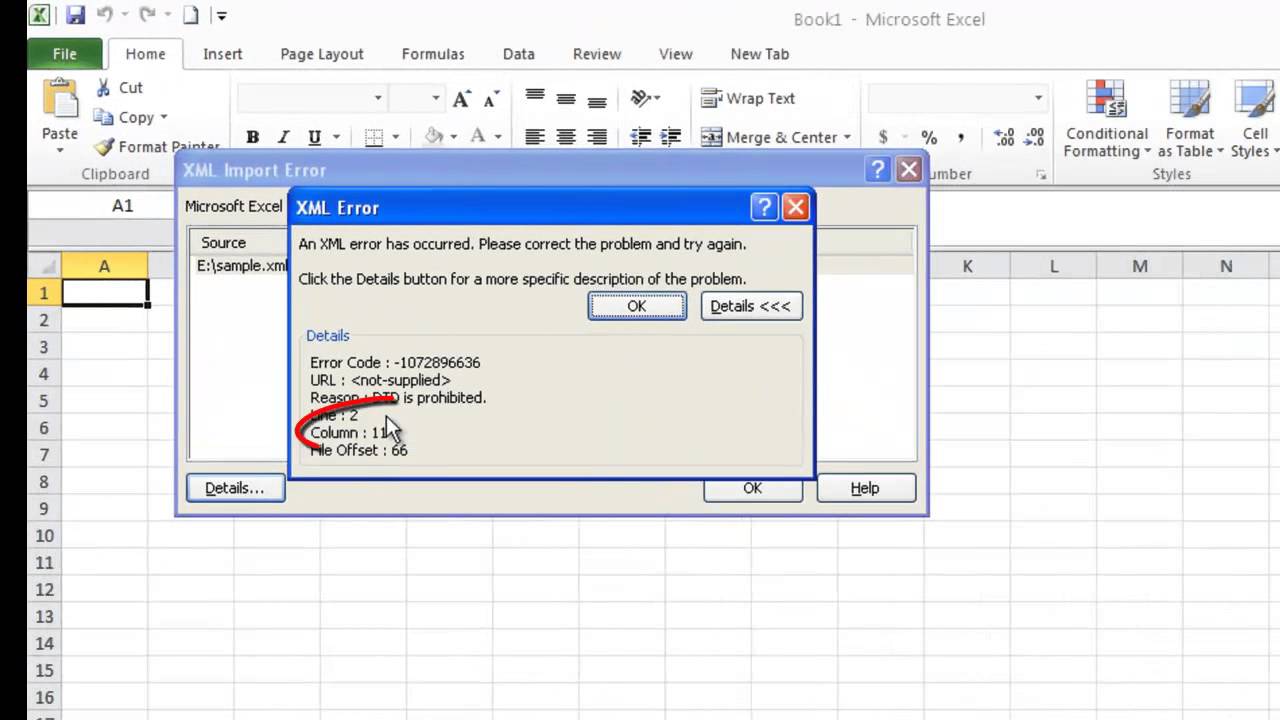Open the font size dropdown
The width and height of the screenshot is (1280, 720).
[436, 98]
